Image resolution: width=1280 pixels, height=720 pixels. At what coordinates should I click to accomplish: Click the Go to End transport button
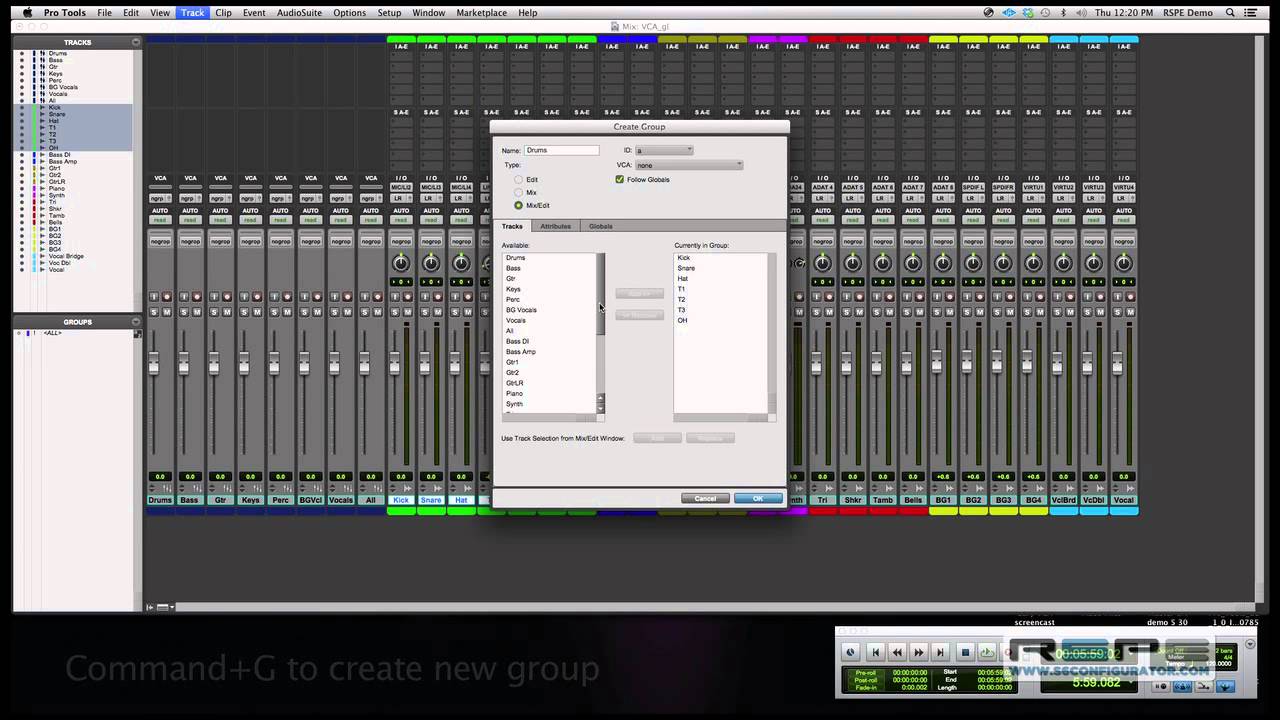coord(940,652)
